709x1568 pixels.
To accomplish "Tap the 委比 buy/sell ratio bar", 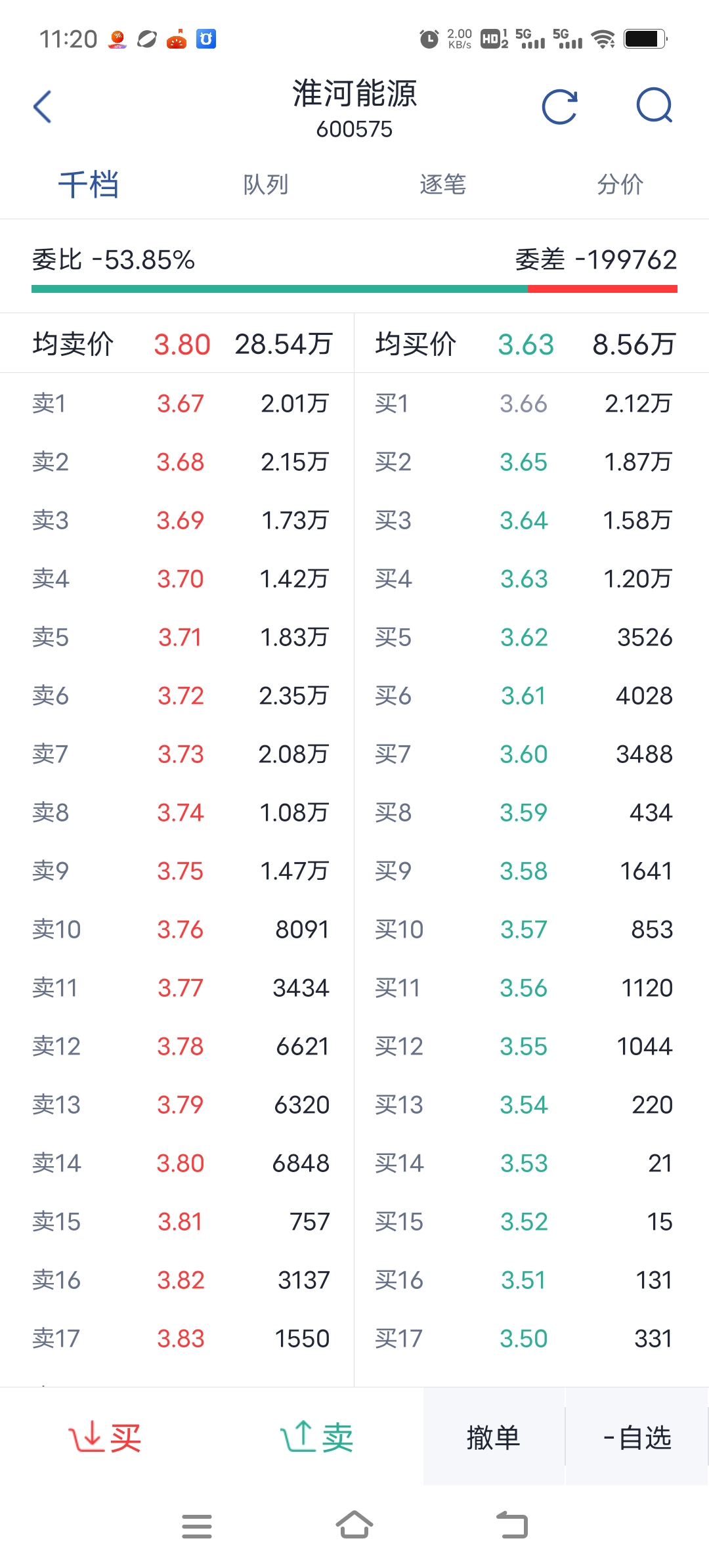I will 354,289.
